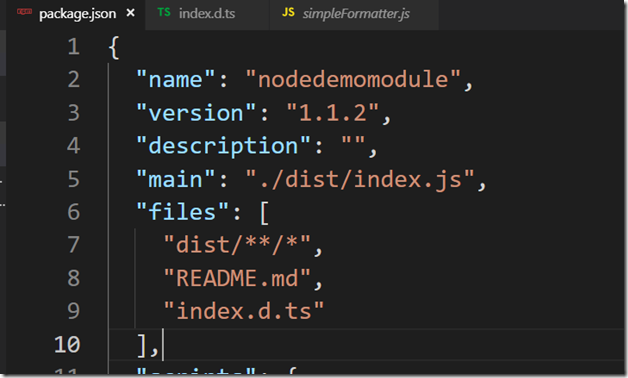The width and height of the screenshot is (628, 378).
Task: Click the "./dist/index.js" value
Action: coord(360,179)
